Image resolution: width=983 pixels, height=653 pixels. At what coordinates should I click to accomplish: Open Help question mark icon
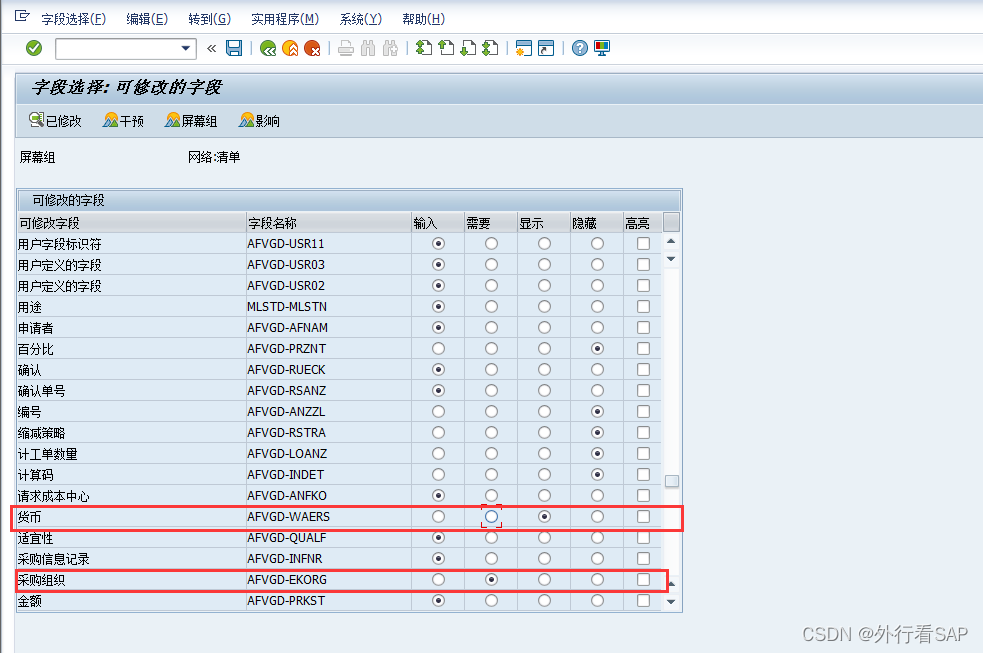pos(580,48)
